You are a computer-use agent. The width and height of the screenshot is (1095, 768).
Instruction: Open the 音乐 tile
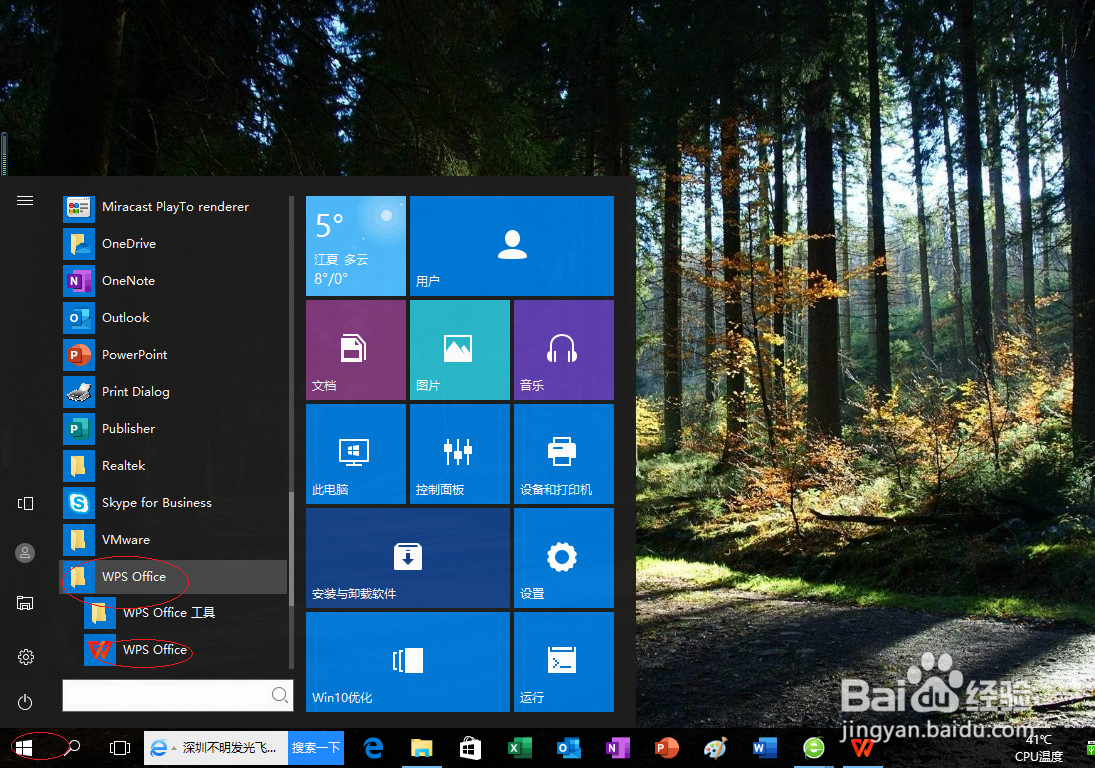[564, 350]
